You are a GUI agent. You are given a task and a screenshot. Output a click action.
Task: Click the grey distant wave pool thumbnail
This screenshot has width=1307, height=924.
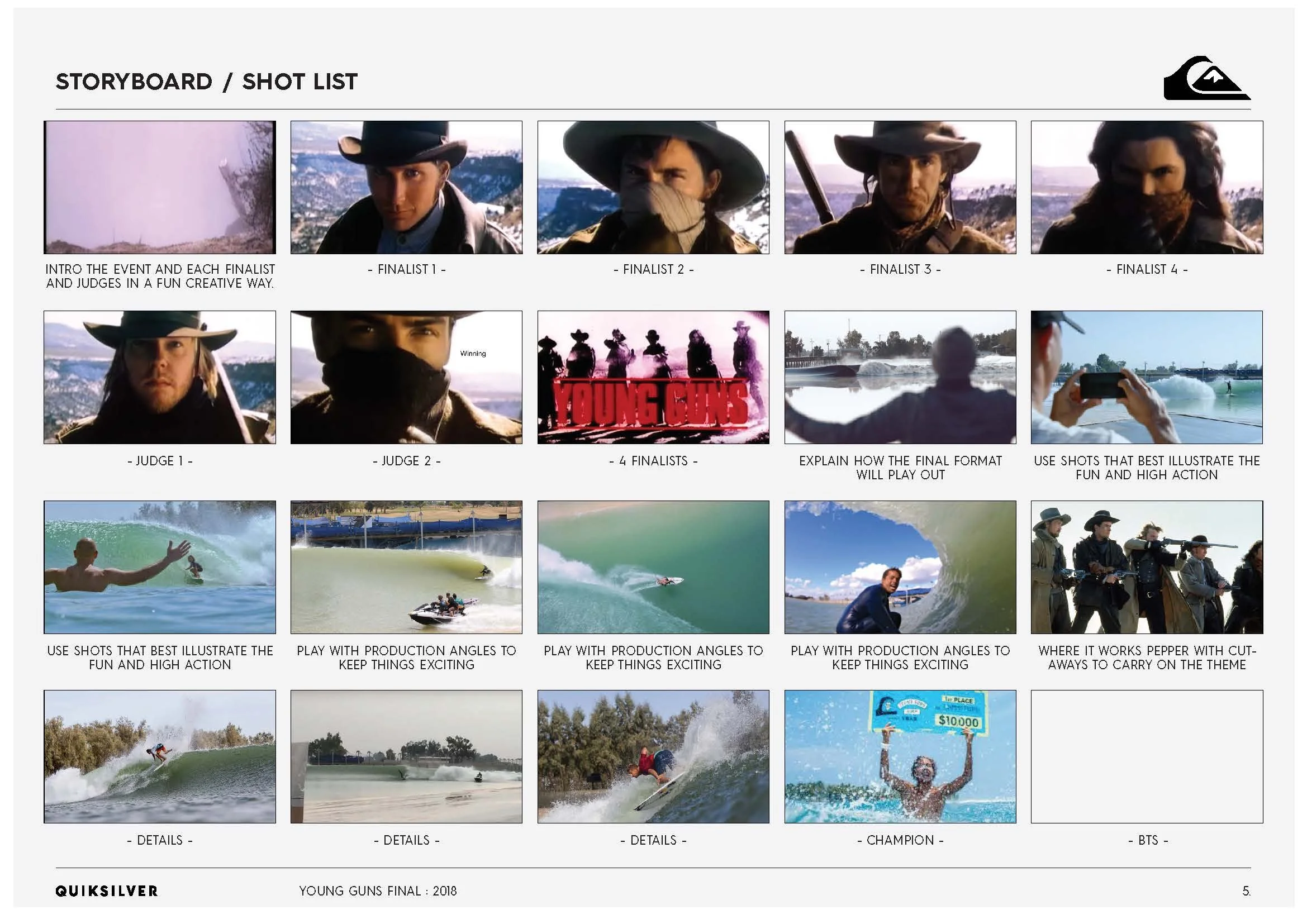pos(406,757)
